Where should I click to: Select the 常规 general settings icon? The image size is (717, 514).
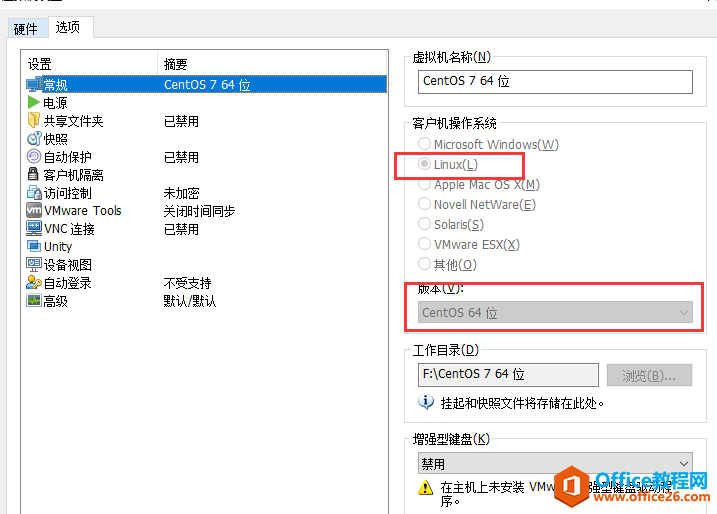34,85
